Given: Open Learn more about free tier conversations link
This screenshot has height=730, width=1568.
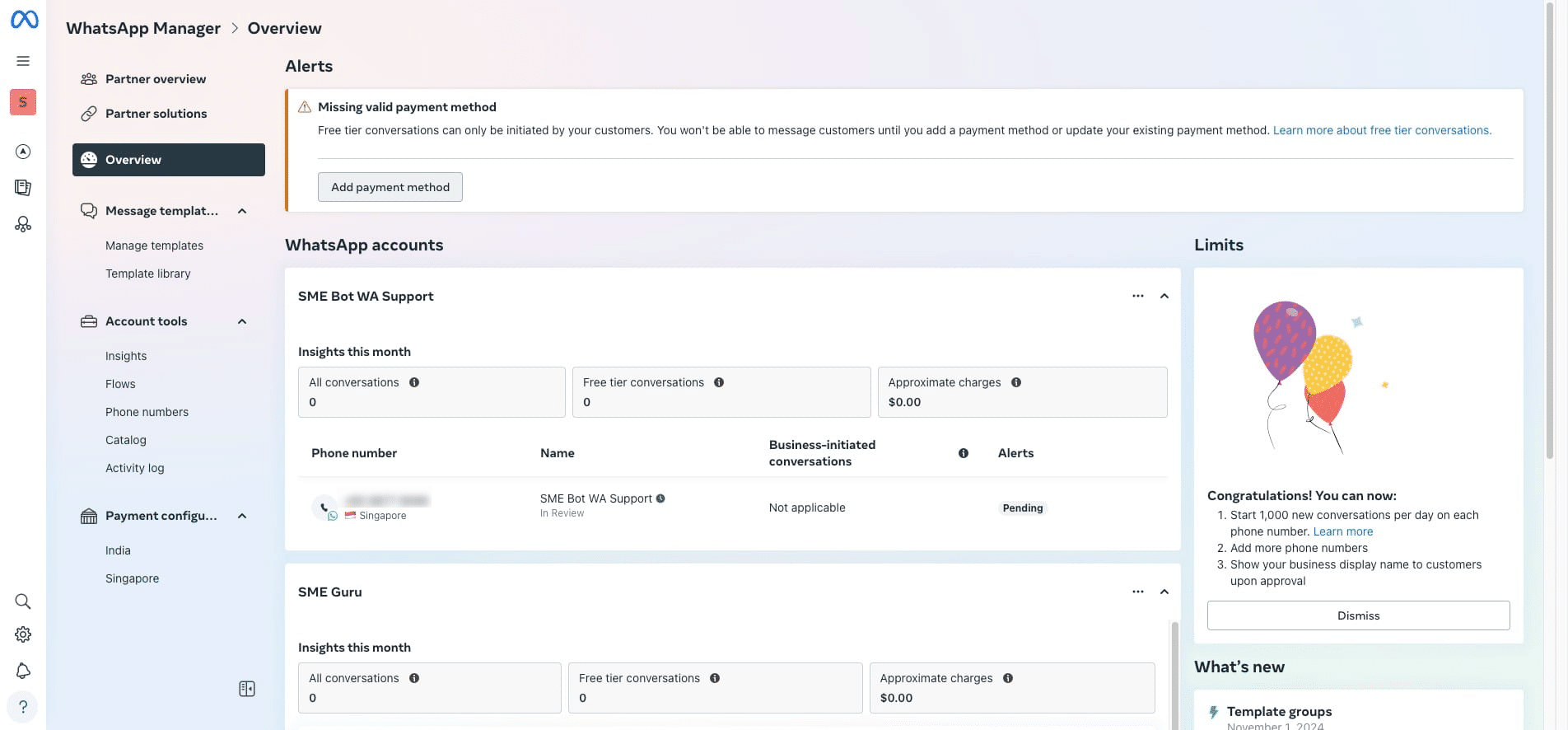Looking at the screenshot, I should point(1382,130).
